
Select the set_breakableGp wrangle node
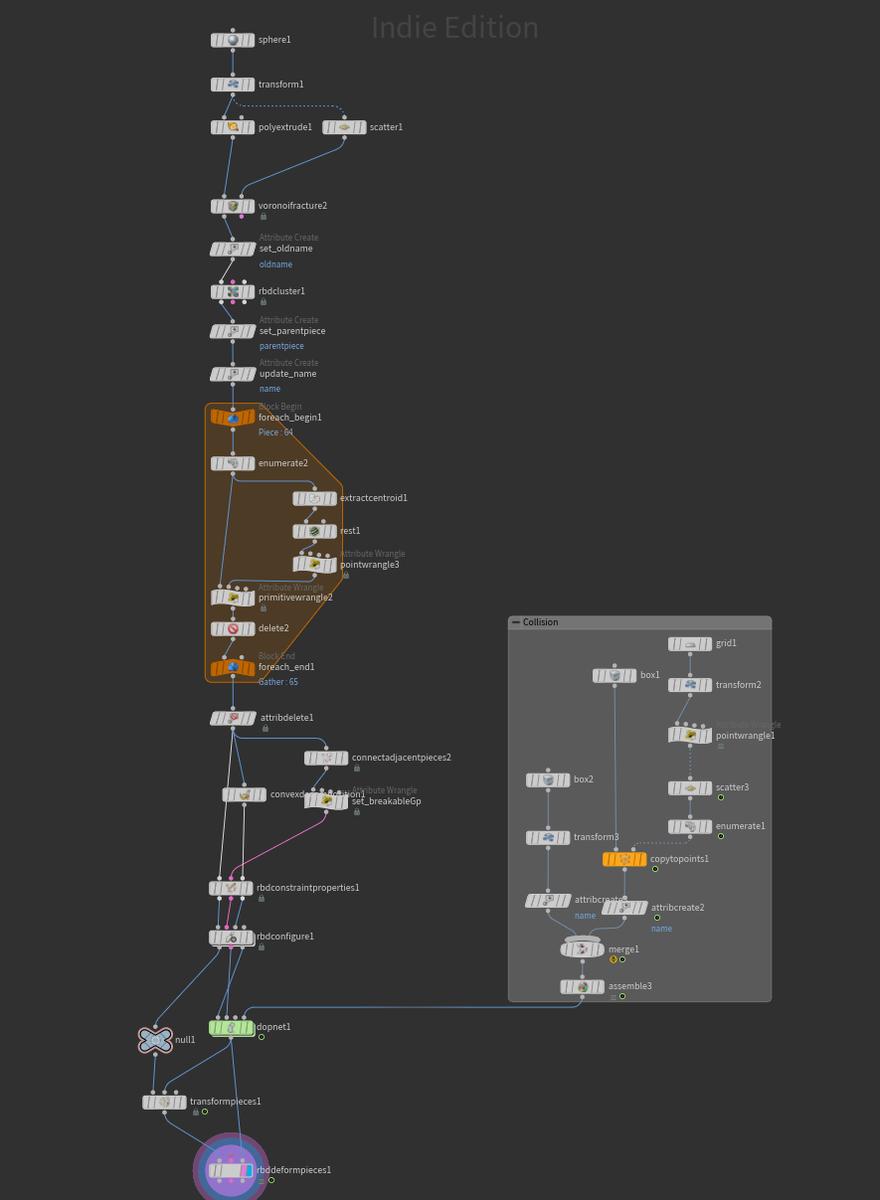[326, 801]
